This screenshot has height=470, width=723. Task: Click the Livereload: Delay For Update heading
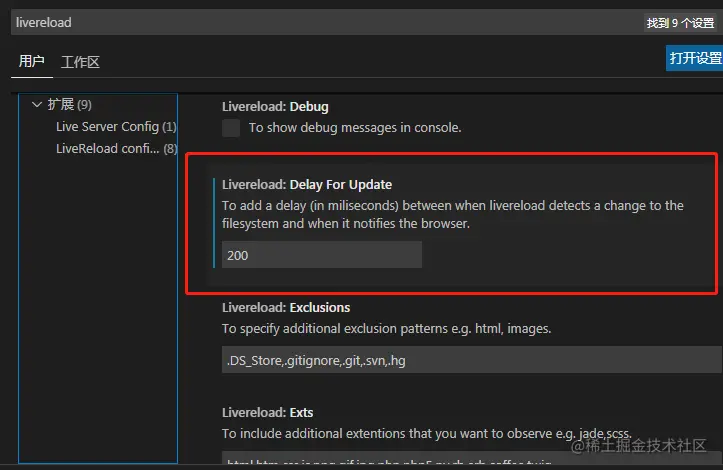pos(307,184)
